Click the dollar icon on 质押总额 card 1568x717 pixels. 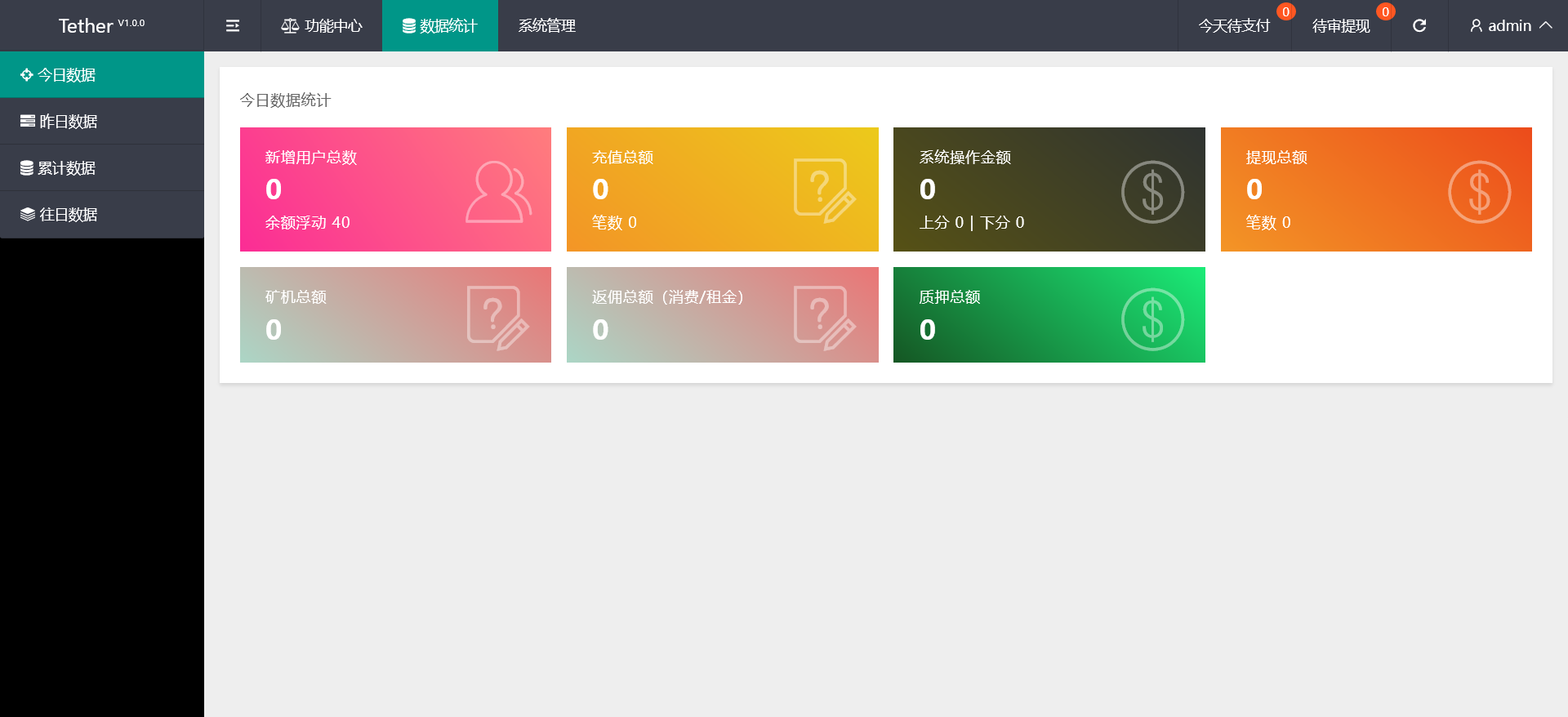point(1152,319)
